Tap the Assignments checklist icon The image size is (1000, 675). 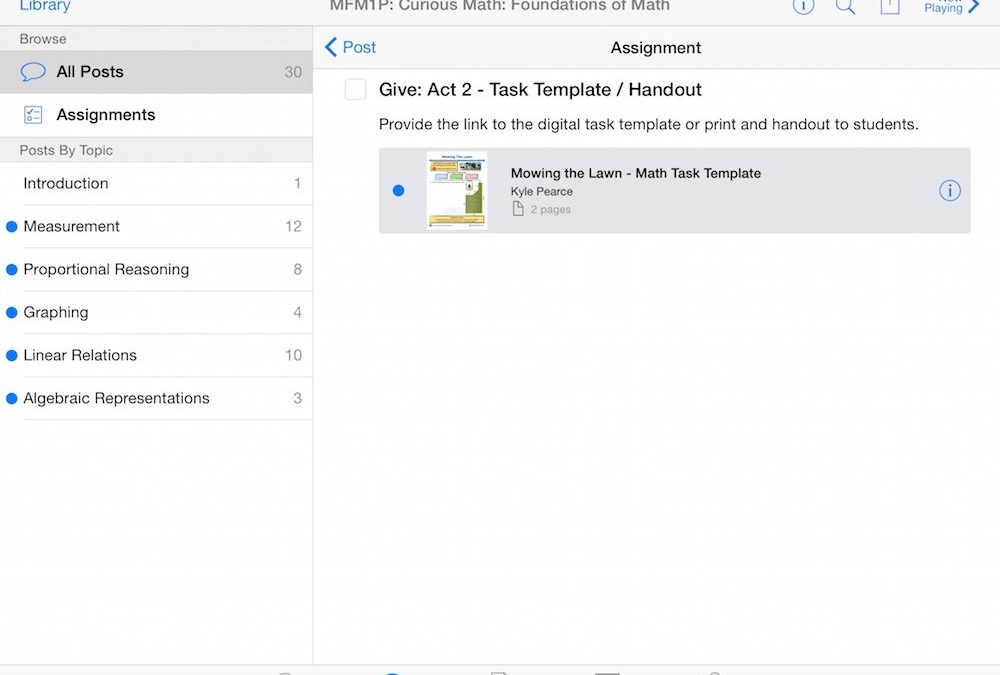click(x=33, y=115)
